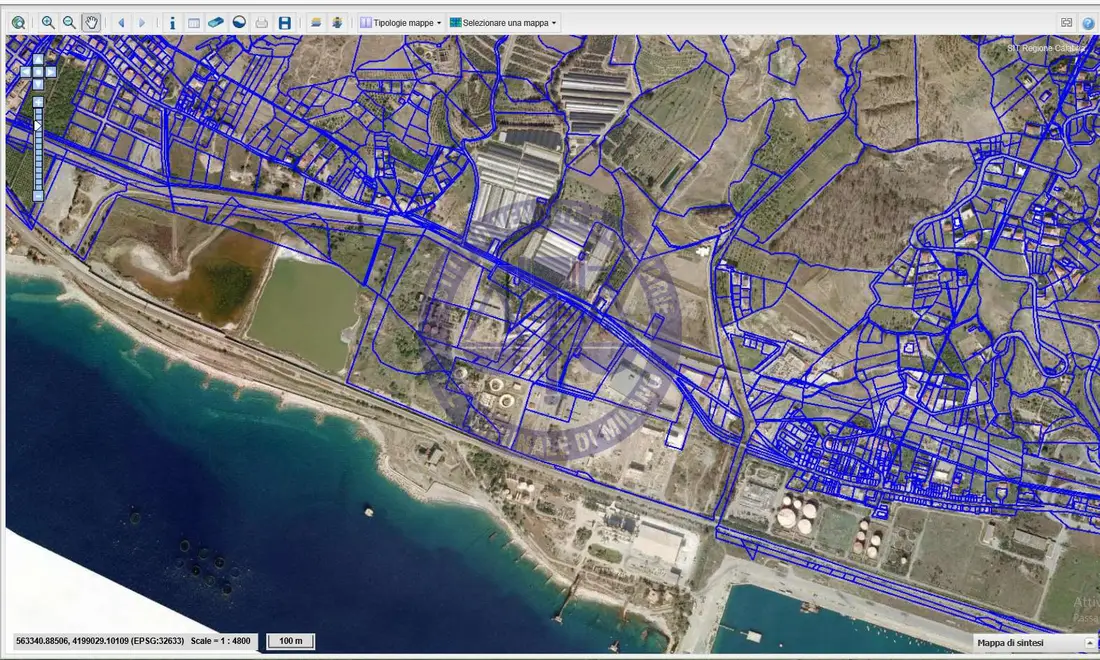Expand the Mappa di sintesi panel
The height and width of the screenshot is (660, 1100).
coord(1089,643)
